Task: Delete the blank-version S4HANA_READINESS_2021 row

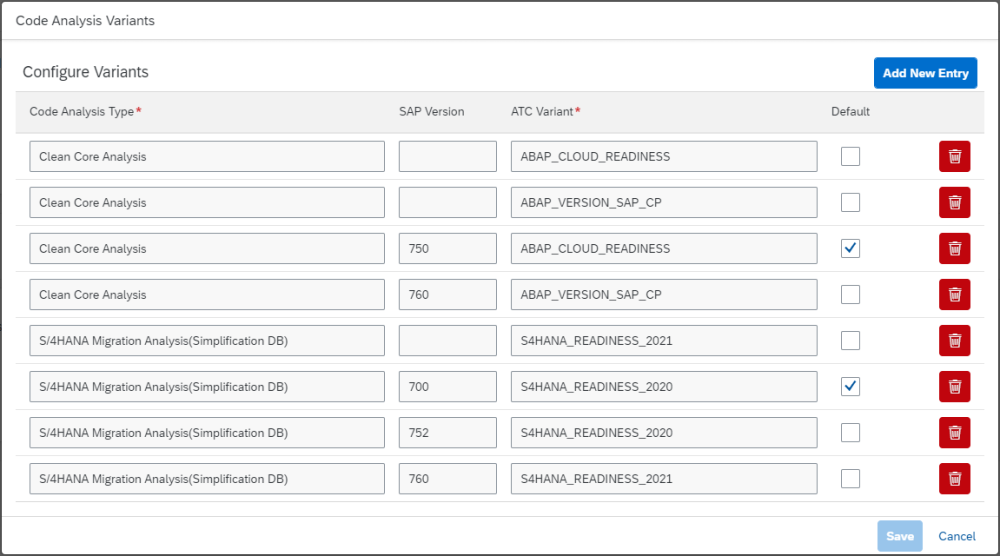Action: 954,340
